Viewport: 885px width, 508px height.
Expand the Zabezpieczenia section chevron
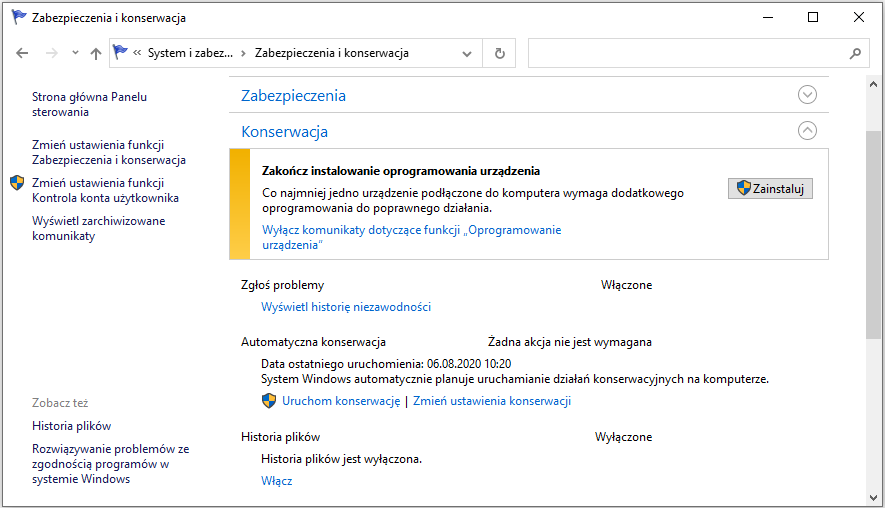tap(807, 95)
